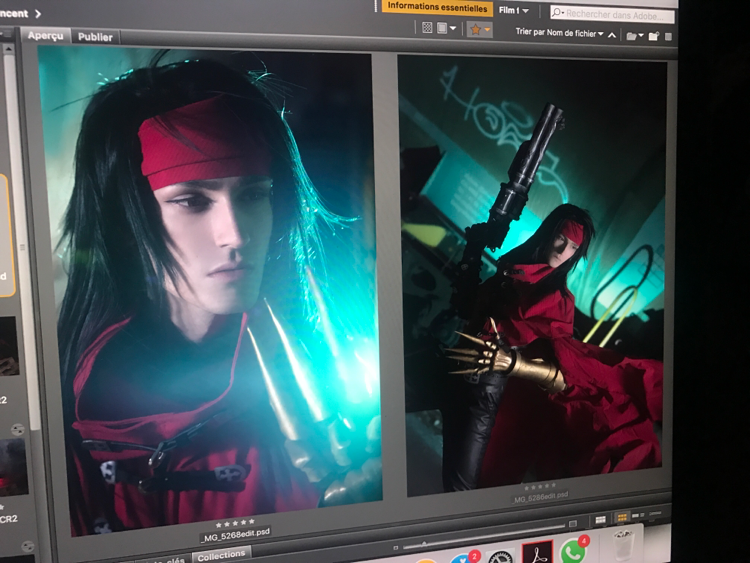The image size is (750, 563).
Task: Open the Collections panel tab
Action: (x=221, y=555)
